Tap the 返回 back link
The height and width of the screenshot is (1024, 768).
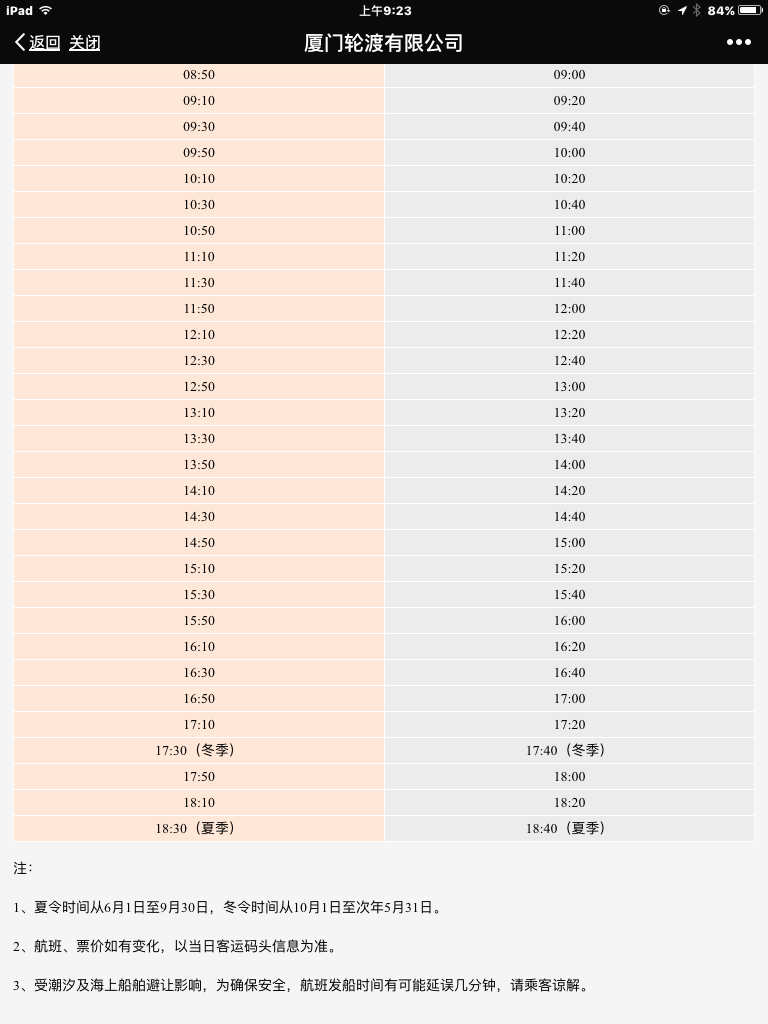[44, 42]
